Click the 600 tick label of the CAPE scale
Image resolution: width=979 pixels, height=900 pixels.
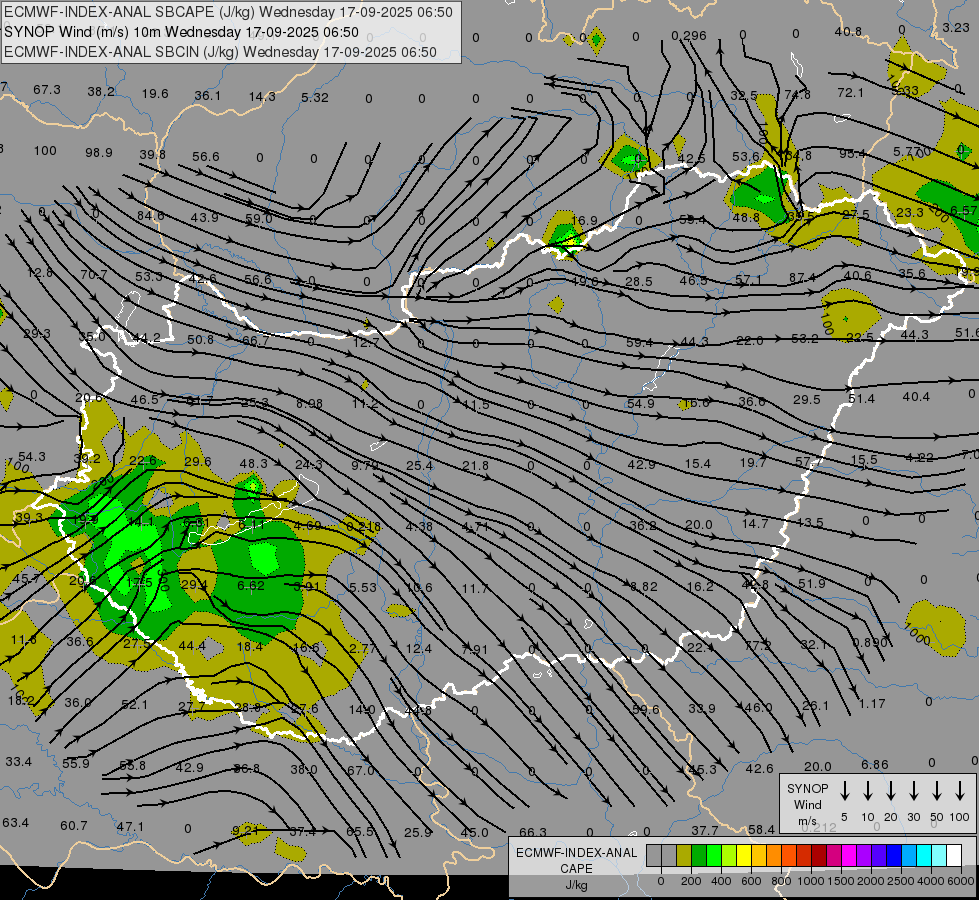[751, 881]
